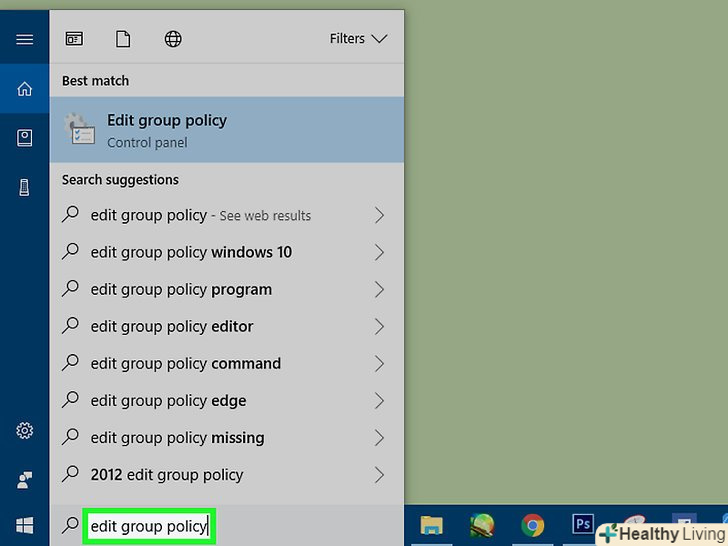The image size is (728, 546).
Task: Click the Documents filter icon
Action: pyautogui.click(x=123, y=39)
